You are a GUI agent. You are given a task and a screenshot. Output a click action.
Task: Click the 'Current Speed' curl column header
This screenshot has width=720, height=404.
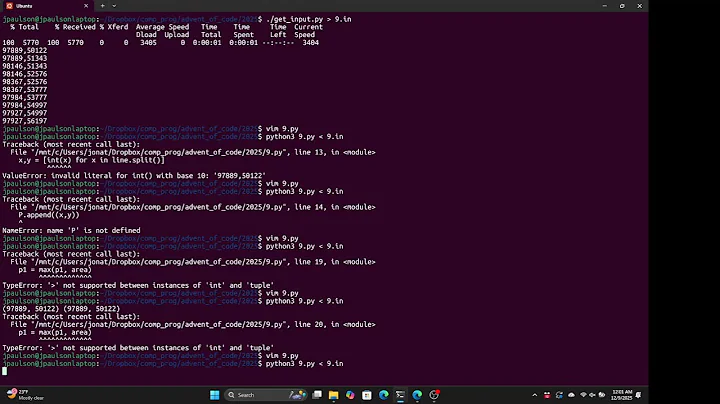pos(308,31)
